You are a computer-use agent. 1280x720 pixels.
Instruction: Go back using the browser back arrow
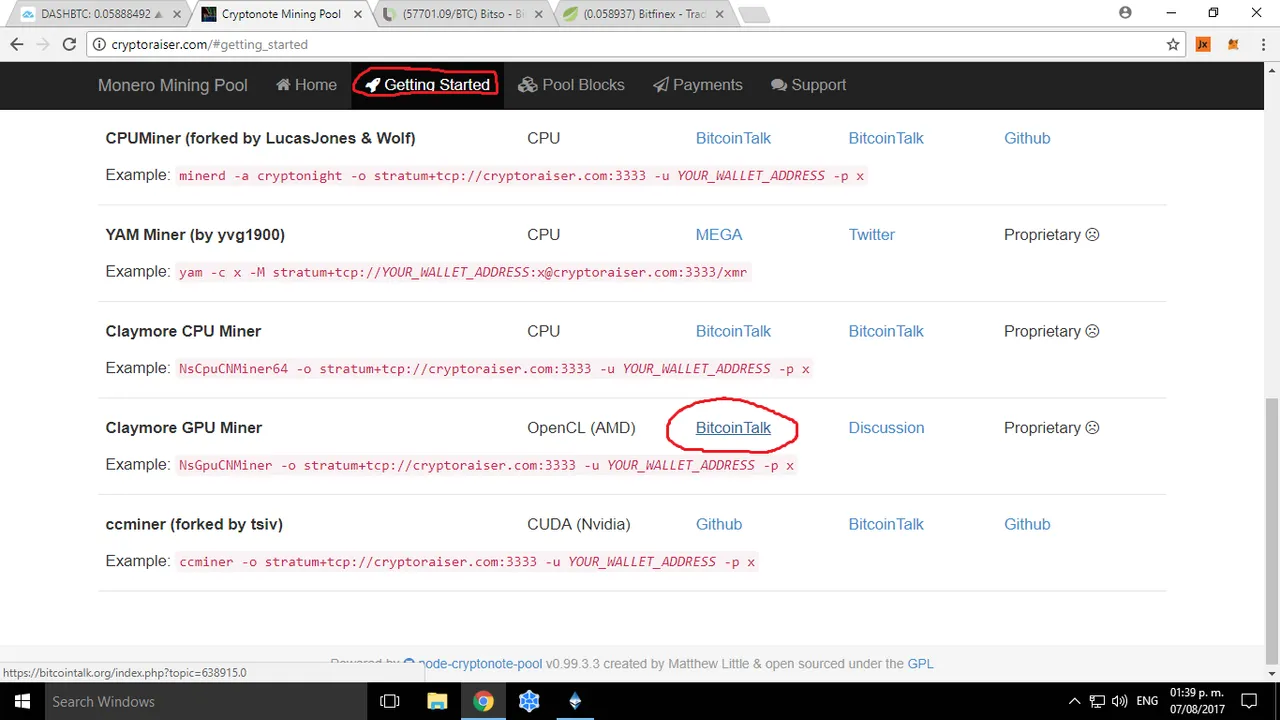point(17,44)
